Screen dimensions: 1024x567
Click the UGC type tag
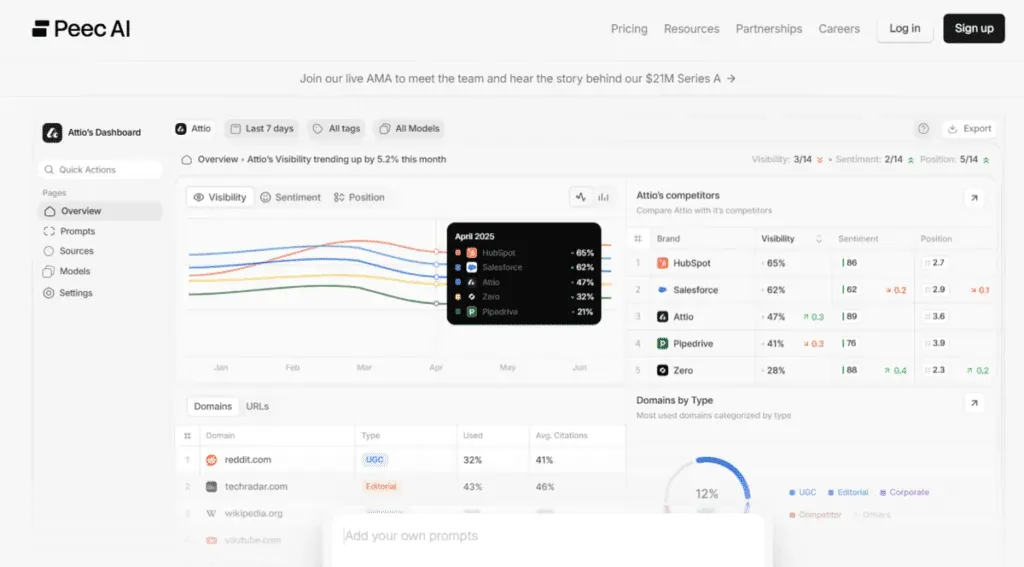[x=374, y=460]
